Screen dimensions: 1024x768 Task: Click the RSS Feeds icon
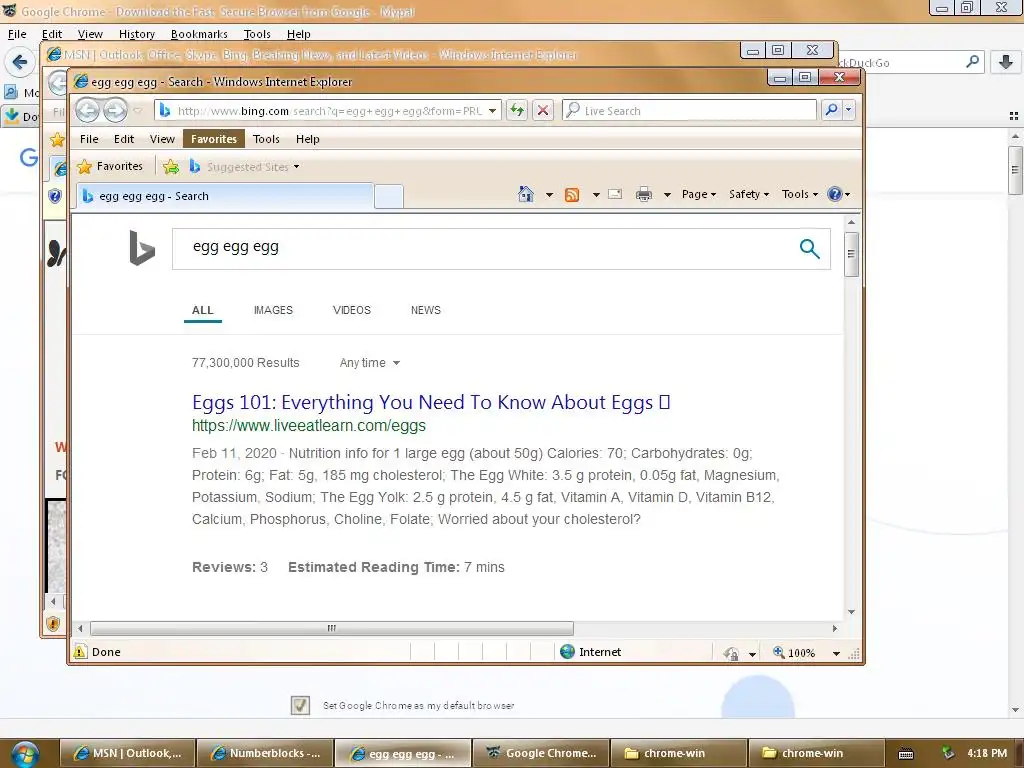click(572, 195)
